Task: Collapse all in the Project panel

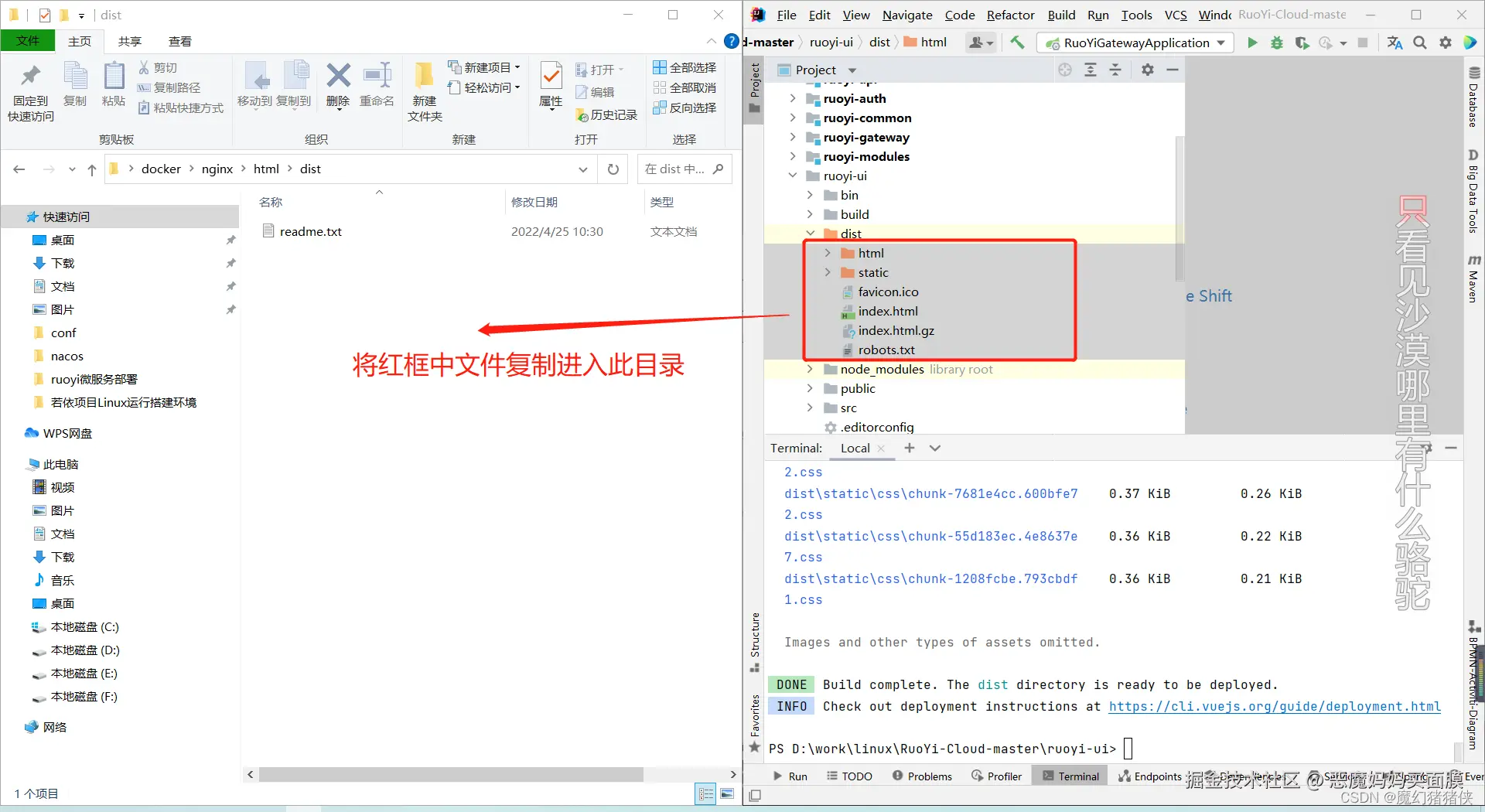Action: tap(1115, 70)
